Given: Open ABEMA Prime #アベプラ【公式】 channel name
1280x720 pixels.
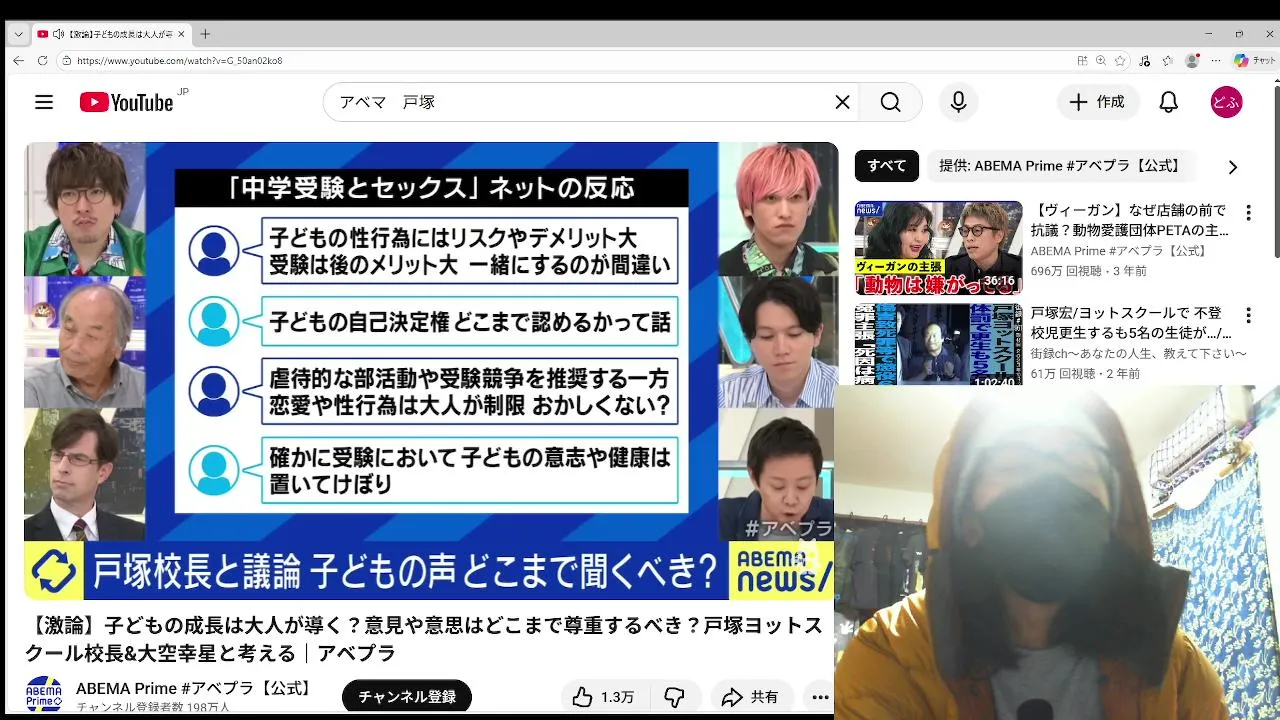Looking at the screenshot, I should click(194, 688).
